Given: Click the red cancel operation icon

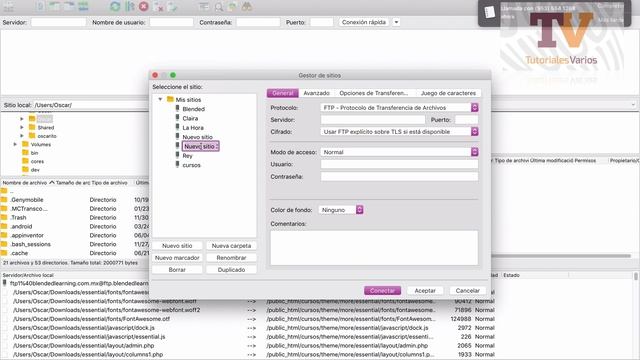Looking at the screenshot, I should (x=144, y=6).
